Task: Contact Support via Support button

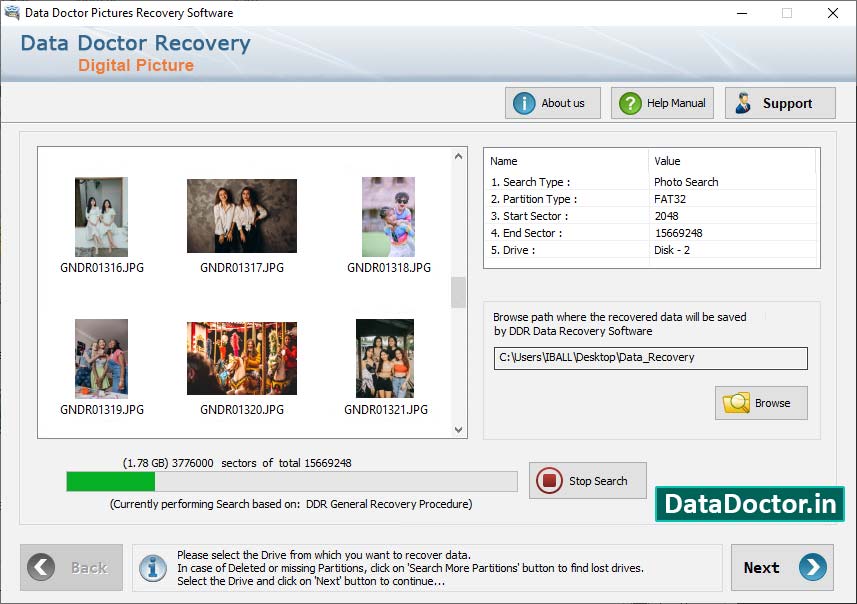Action: click(780, 103)
